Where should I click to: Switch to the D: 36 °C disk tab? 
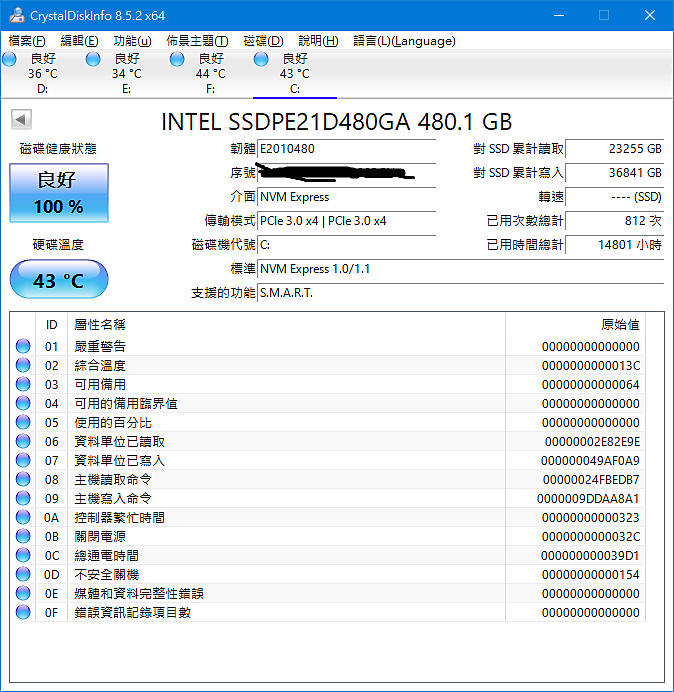tap(43, 73)
